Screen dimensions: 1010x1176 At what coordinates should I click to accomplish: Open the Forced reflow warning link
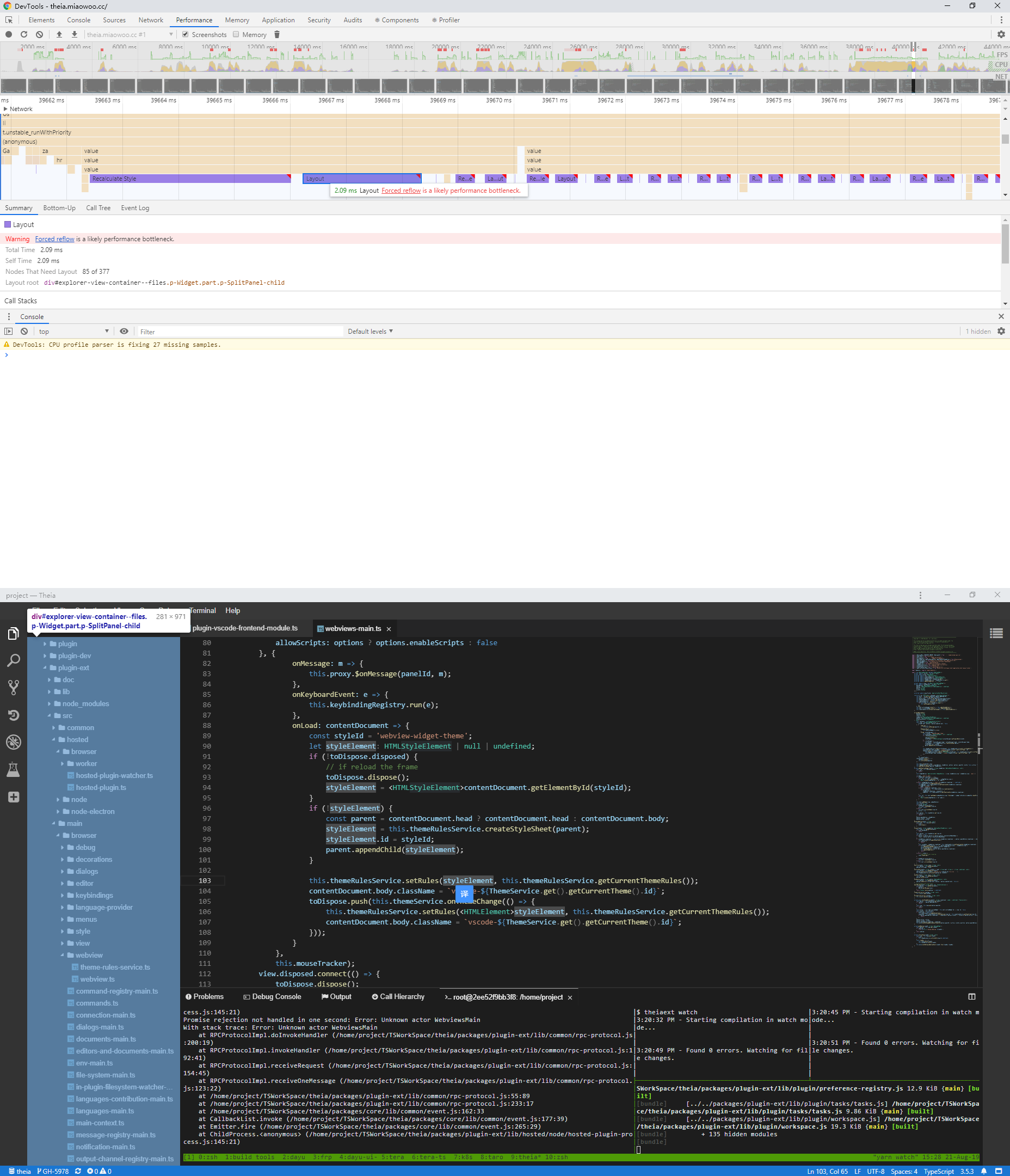point(54,238)
